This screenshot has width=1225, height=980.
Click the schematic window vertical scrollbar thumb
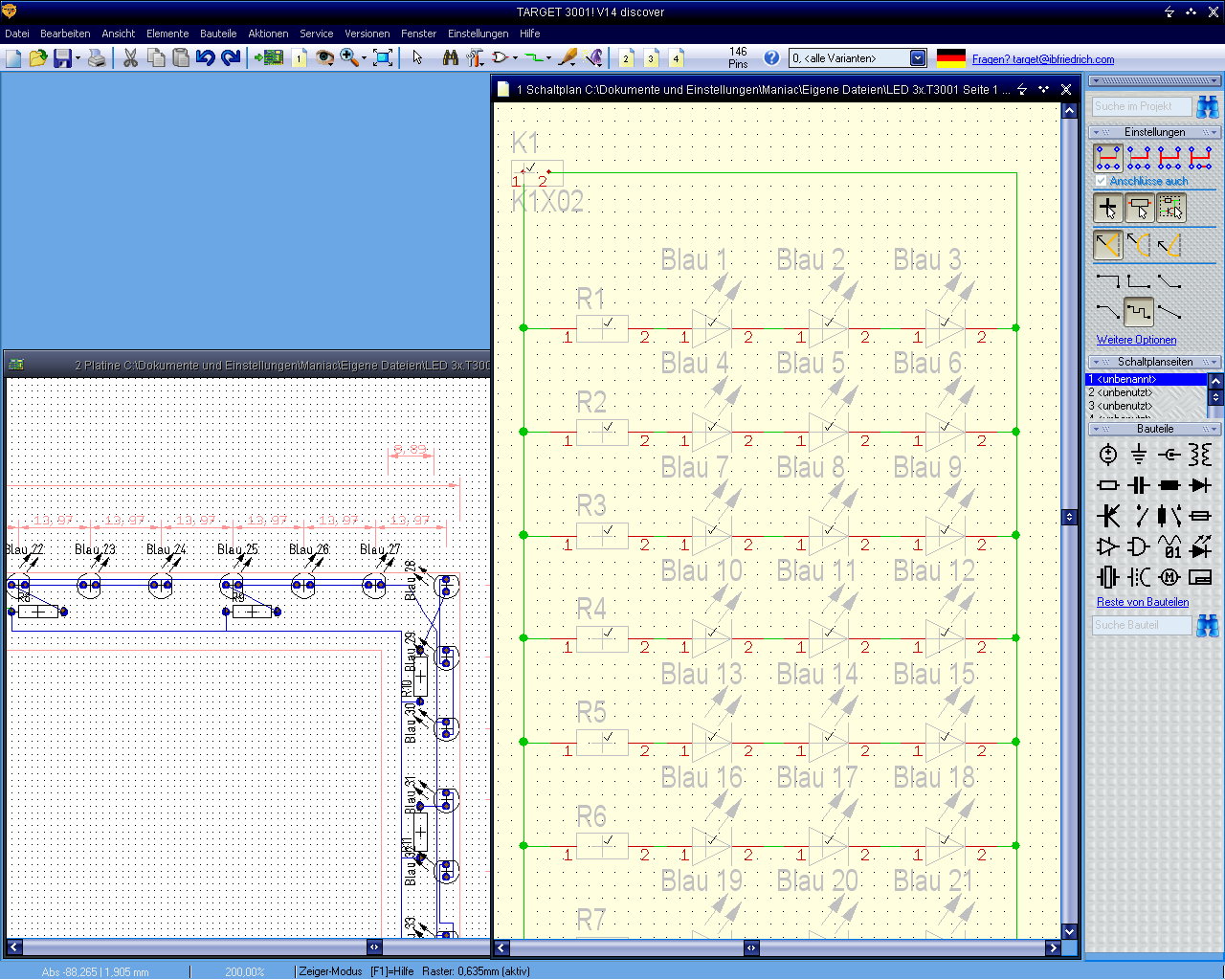[1069, 517]
